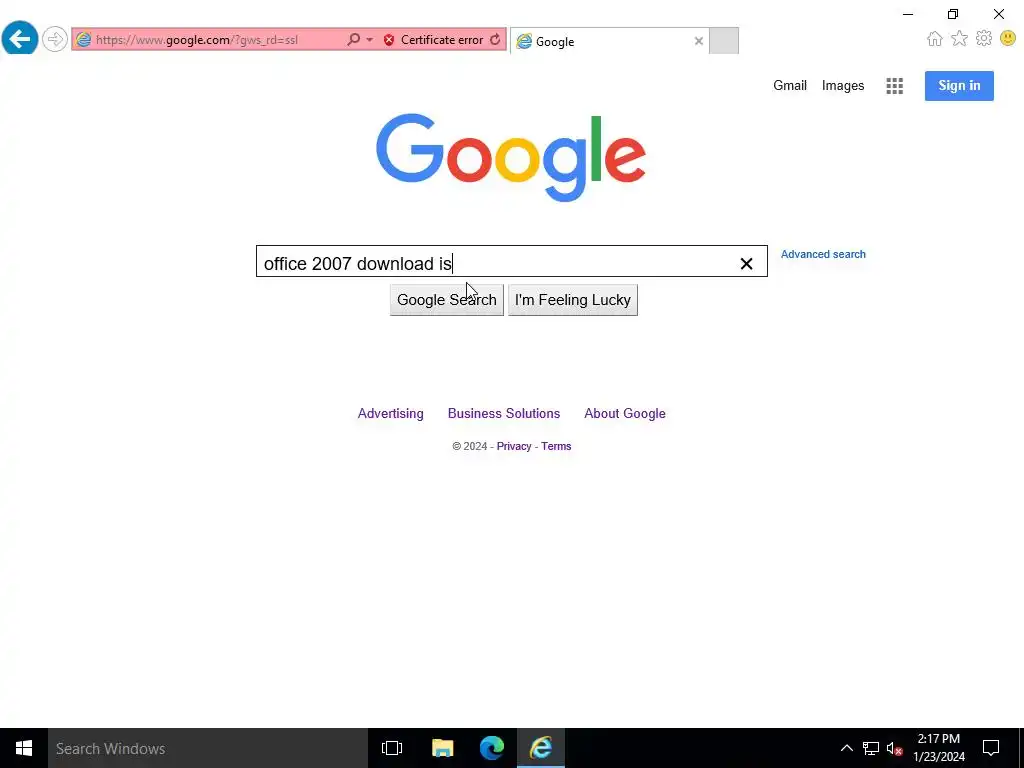
Task: Click I'm Feeling Lucky button
Action: 573,300
